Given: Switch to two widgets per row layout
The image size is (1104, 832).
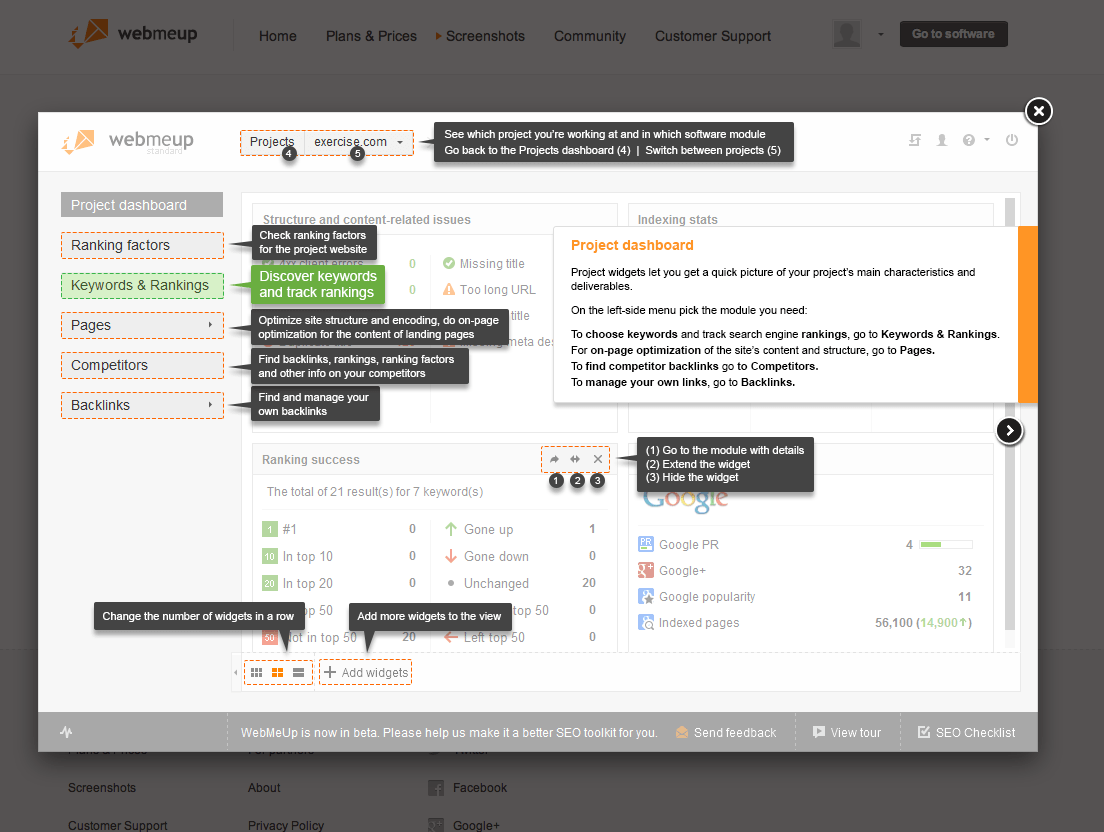Looking at the screenshot, I should click(x=277, y=673).
